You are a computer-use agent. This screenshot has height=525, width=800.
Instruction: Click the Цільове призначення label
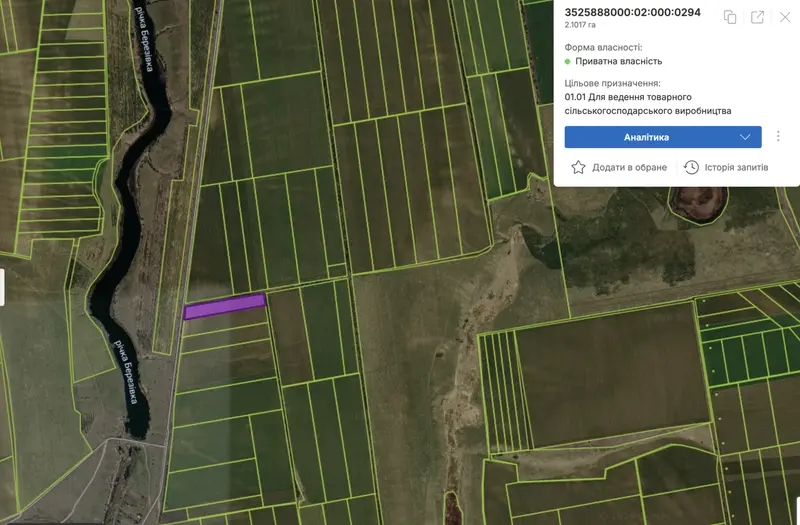point(612,83)
